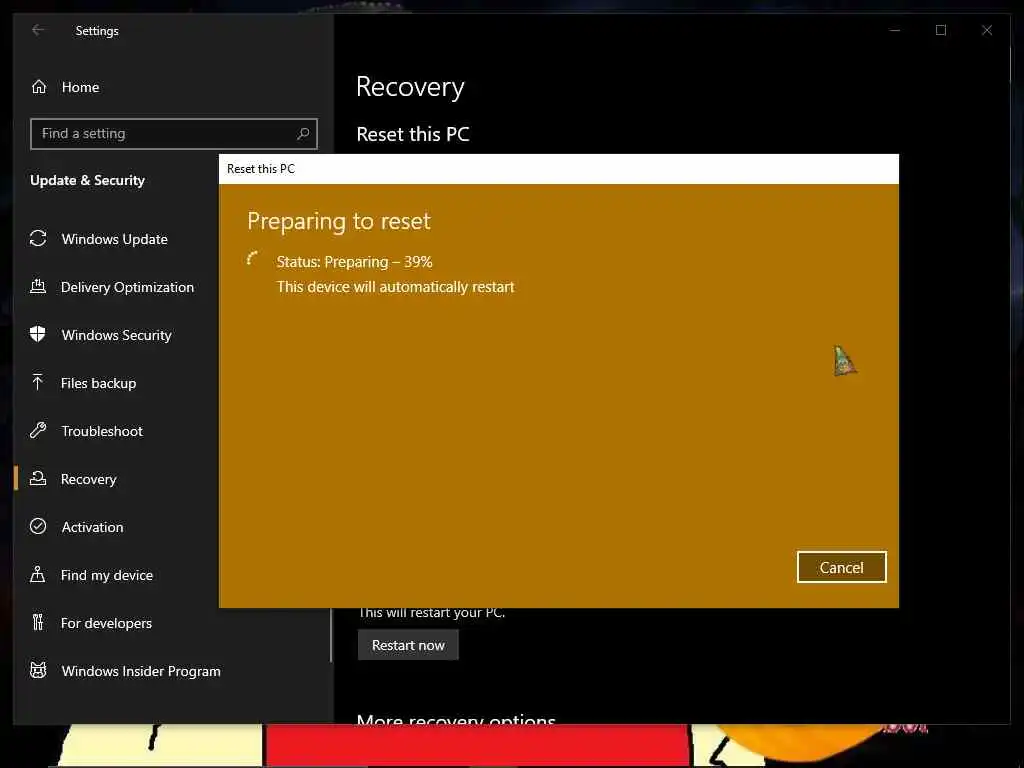Screen dimensions: 1024x768
Task: Open For developers settings
Action: 106,623
